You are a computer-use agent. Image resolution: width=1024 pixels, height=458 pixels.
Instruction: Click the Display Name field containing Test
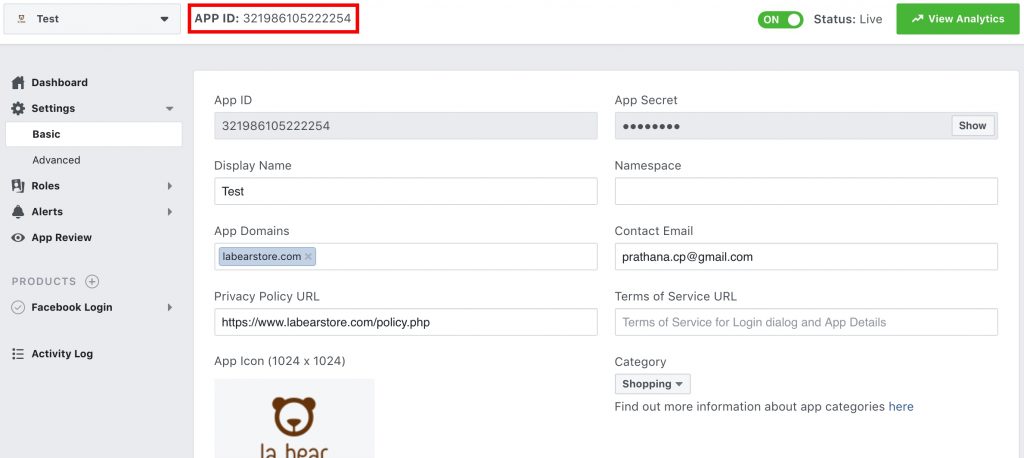tap(406, 191)
